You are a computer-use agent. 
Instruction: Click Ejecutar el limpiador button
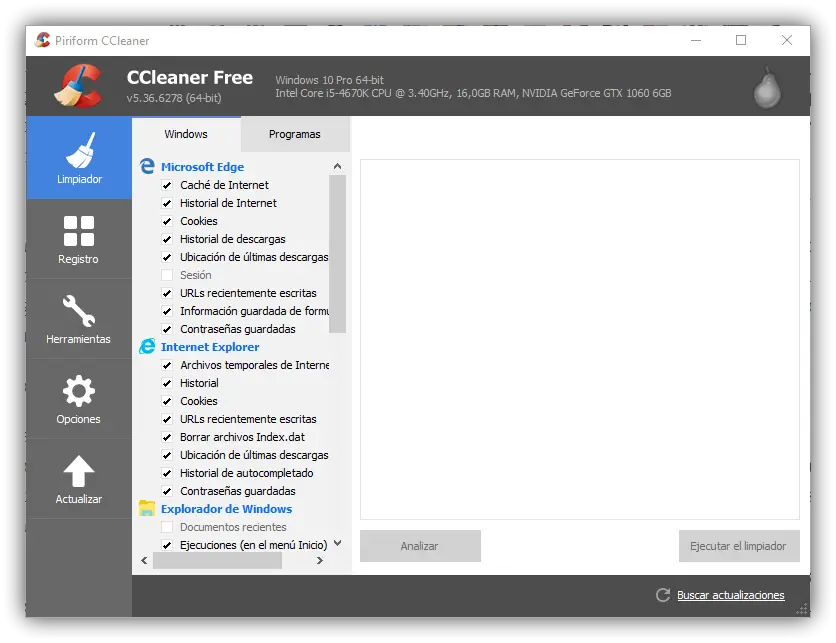(x=738, y=546)
